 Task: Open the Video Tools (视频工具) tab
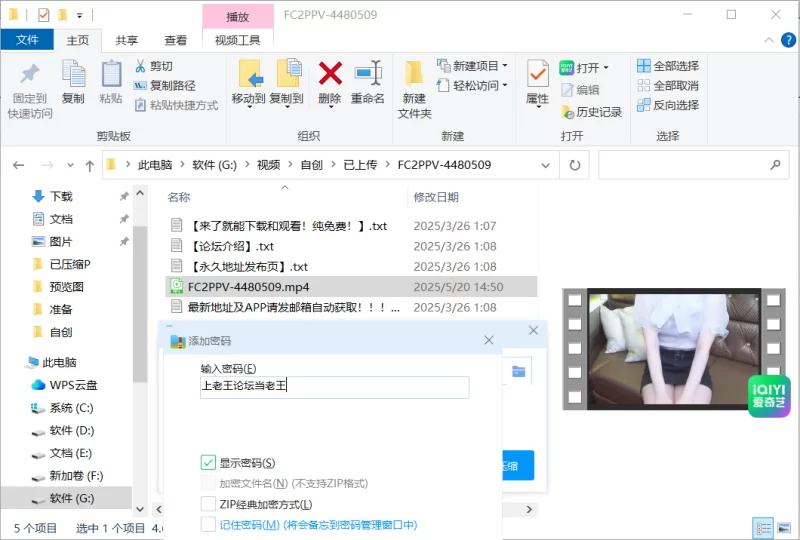point(238,40)
